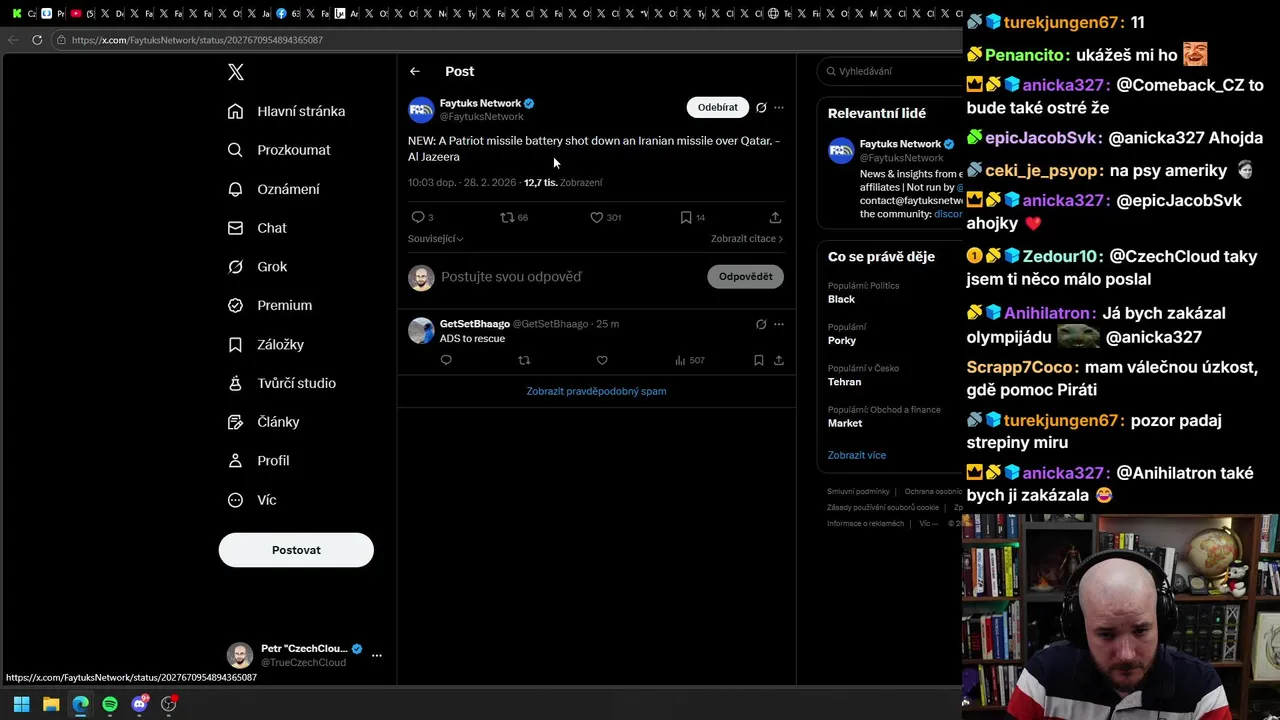Open the trending topic Black
The width and height of the screenshot is (1280, 720).
(841, 299)
